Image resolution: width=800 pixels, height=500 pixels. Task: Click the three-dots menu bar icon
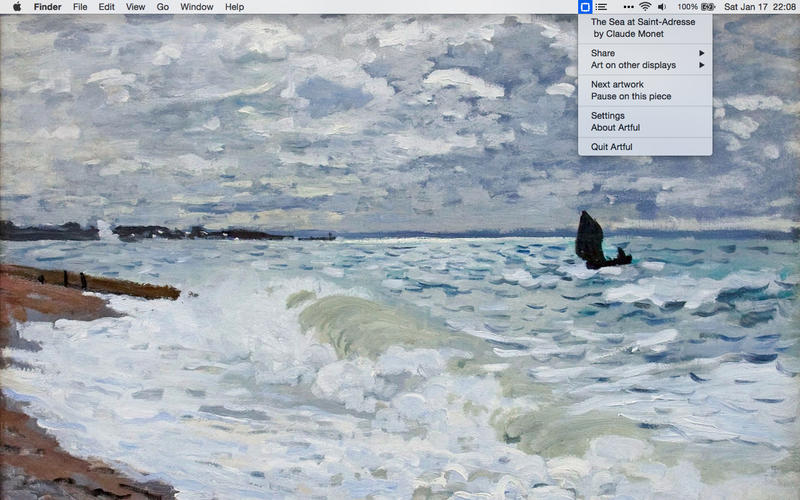coord(629,7)
